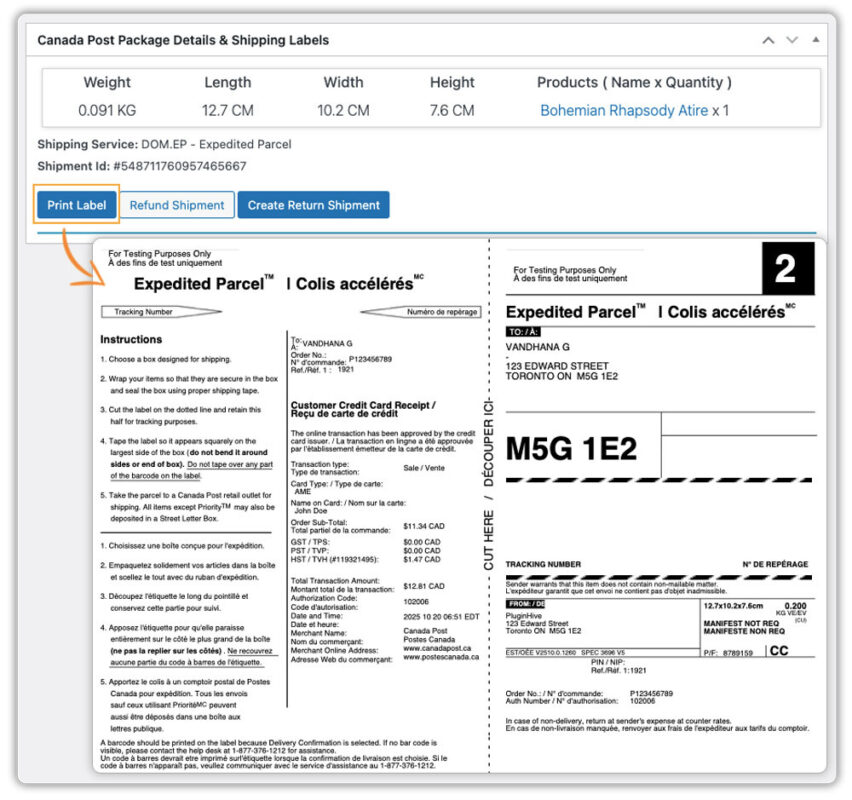Viewport: 852px width, 800px height.
Task: Open the Bohemian Rhapsody Atire product link
Action: [624, 110]
